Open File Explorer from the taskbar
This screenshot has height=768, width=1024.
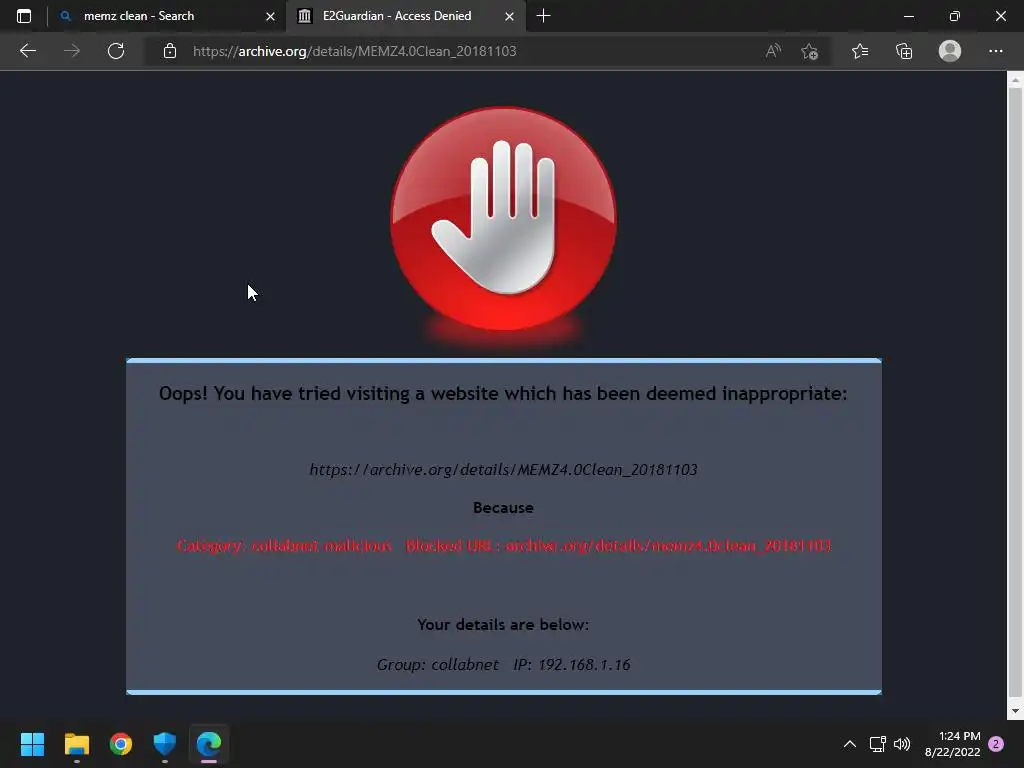point(76,744)
